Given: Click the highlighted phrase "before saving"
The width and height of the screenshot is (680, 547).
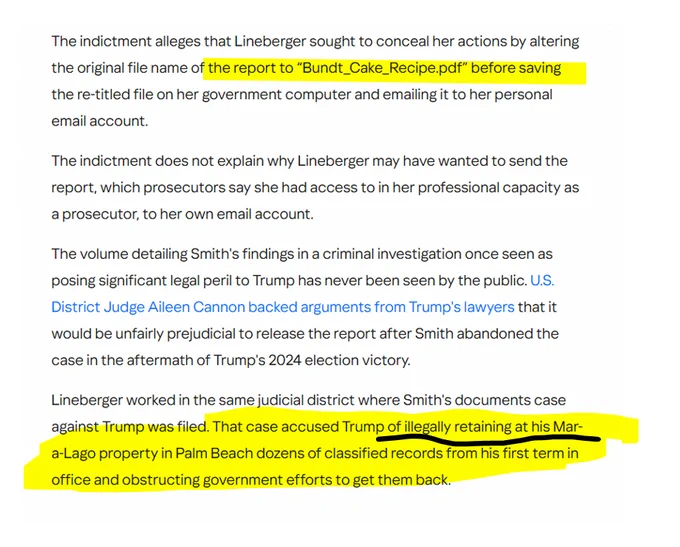Looking at the screenshot, I should (516, 68).
